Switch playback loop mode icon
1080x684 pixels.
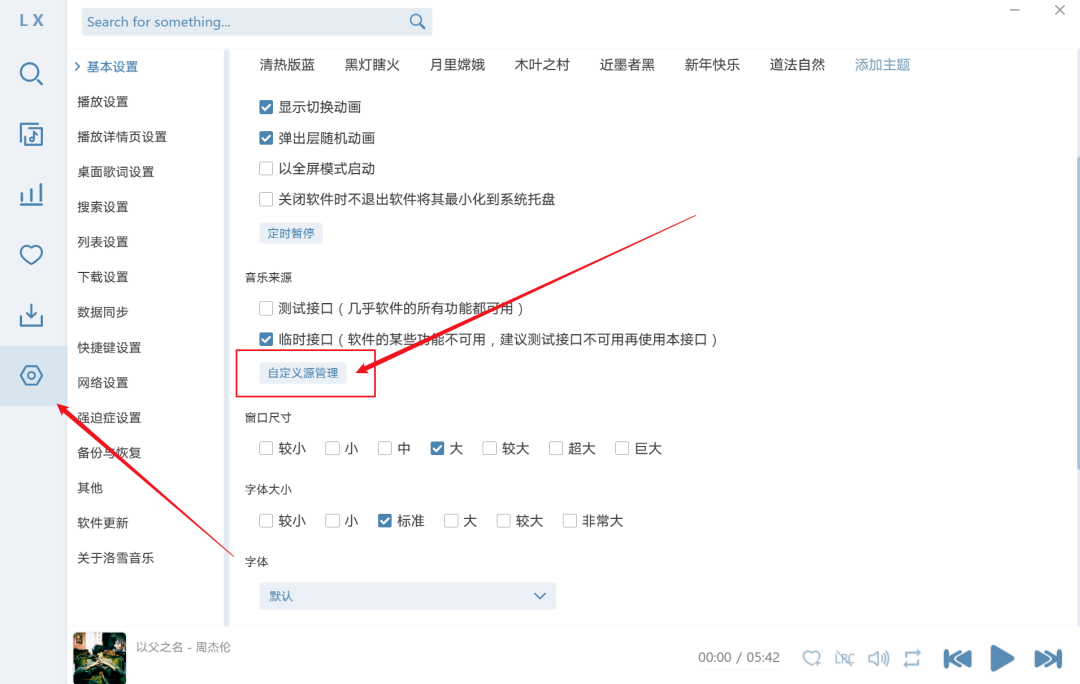tap(912, 658)
